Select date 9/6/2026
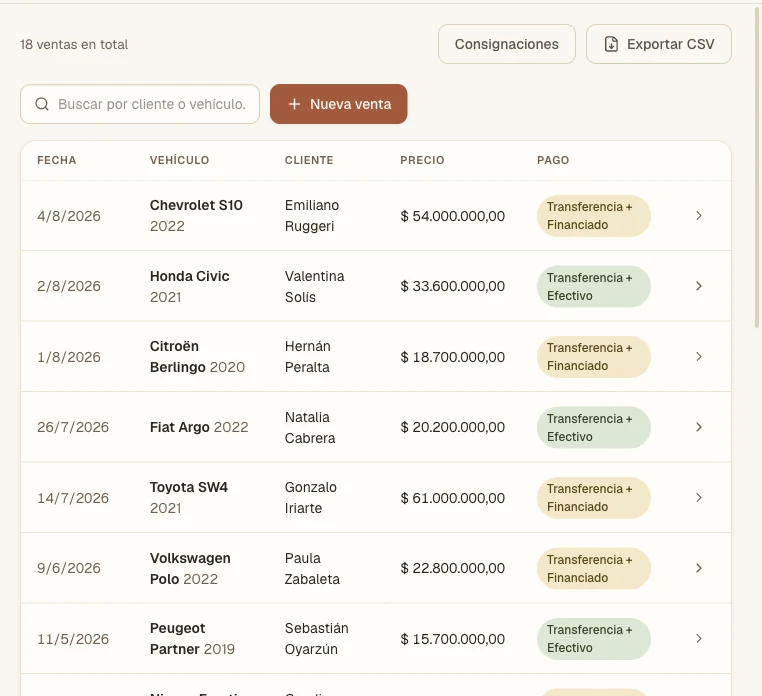Image resolution: width=762 pixels, height=696 pixels. coord(69,568)
